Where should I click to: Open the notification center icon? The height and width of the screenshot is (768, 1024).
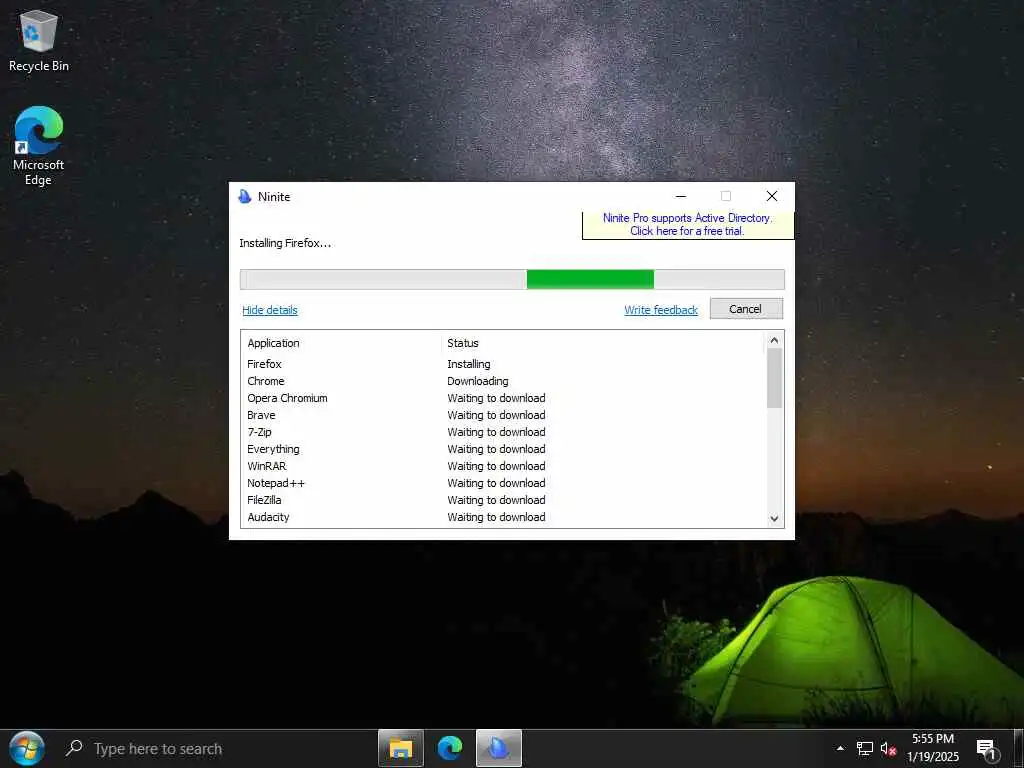[x=987, y=749]
